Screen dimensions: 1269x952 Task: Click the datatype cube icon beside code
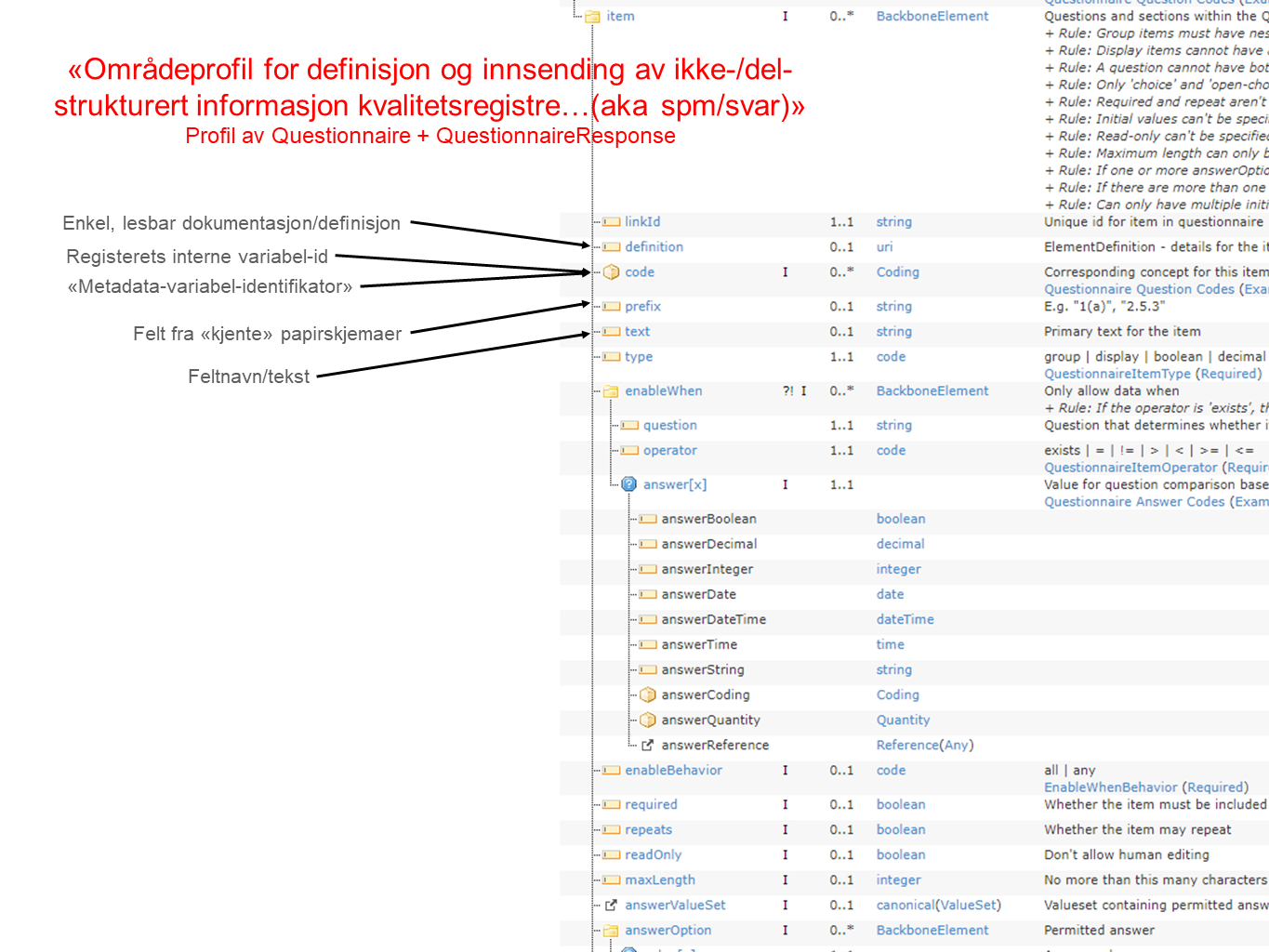611,272
